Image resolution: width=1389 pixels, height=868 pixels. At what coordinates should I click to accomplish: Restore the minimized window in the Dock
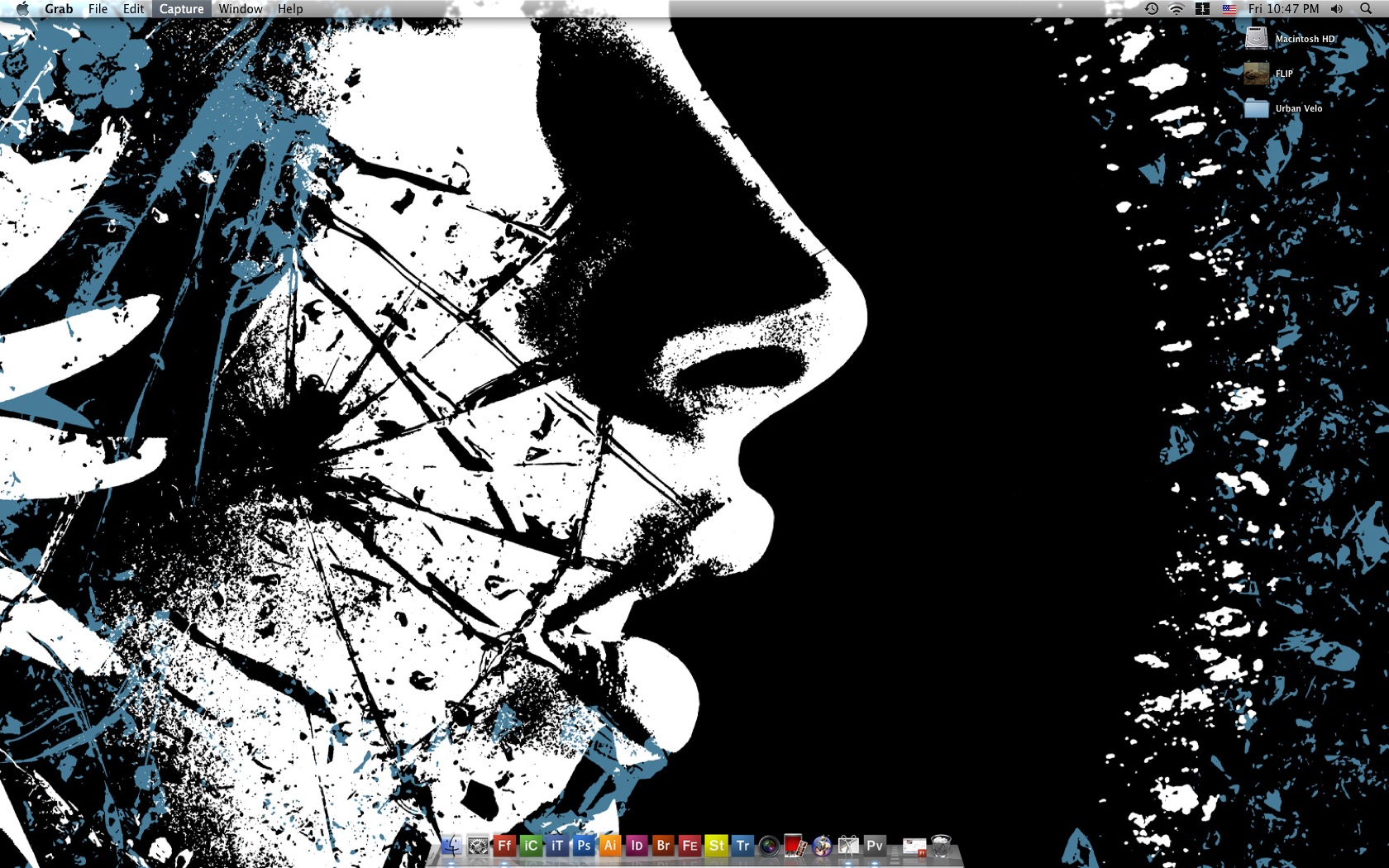click(x=914, y=846)
